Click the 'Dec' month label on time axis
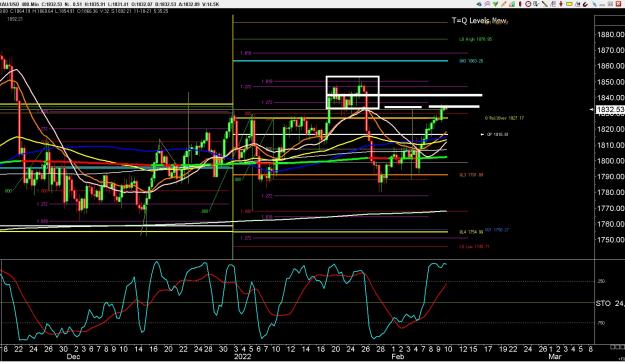625x362 pixels. tap(73, 357)
